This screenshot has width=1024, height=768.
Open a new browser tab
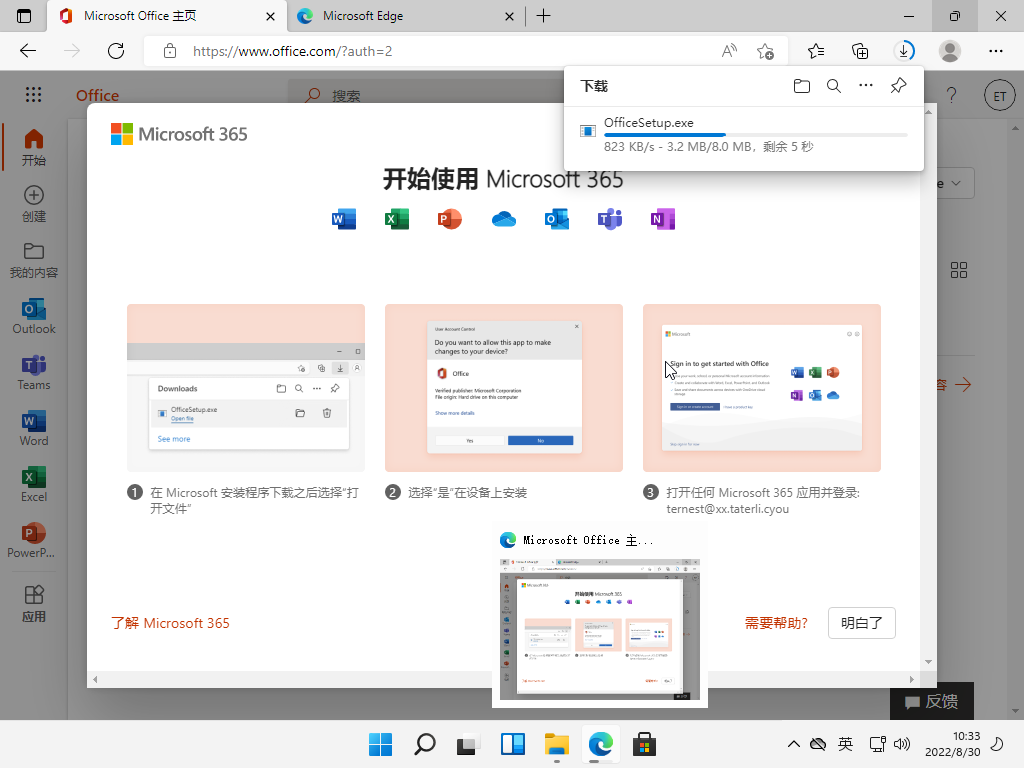[x=543, y=16]
